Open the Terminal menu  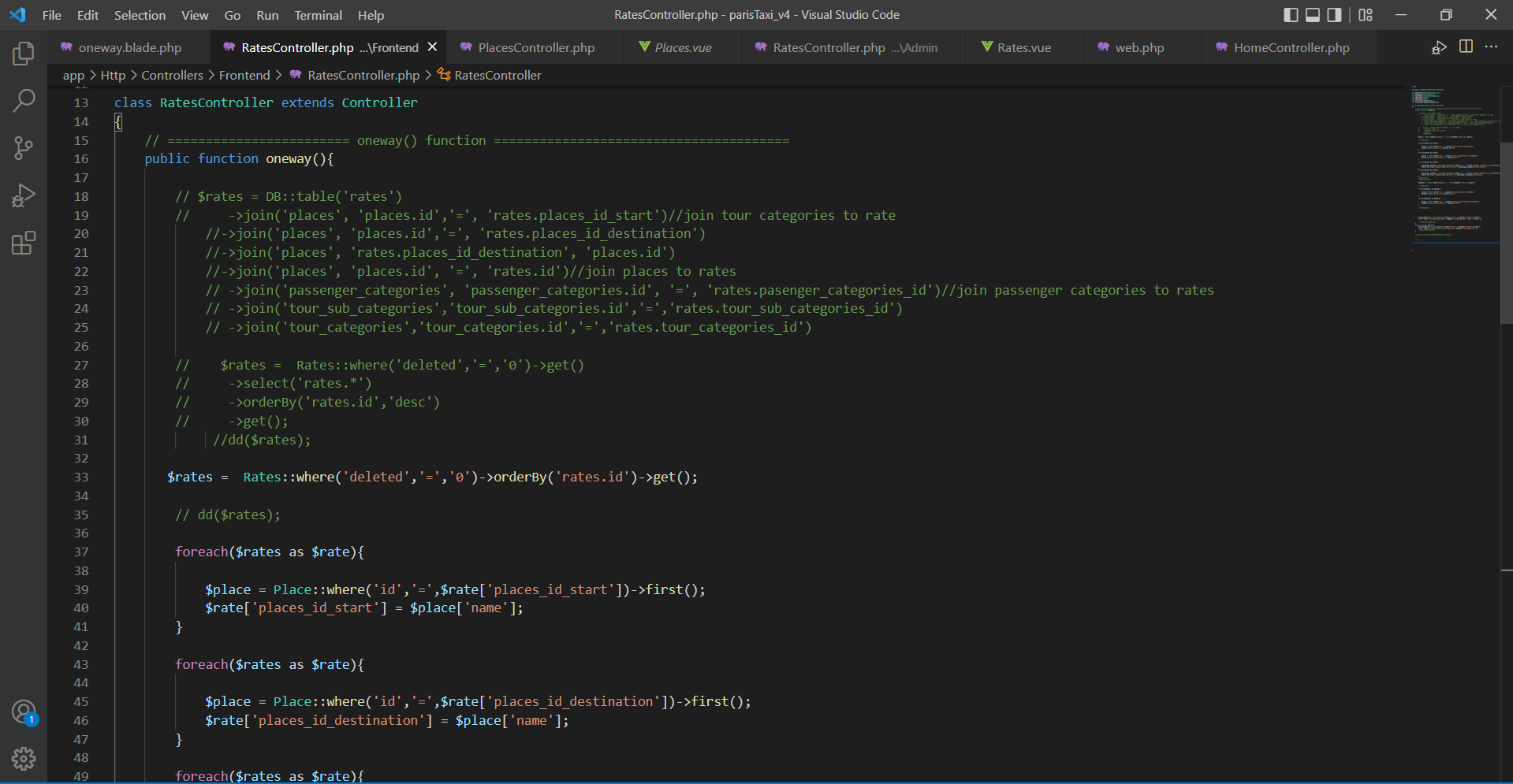tap(319, 15)
